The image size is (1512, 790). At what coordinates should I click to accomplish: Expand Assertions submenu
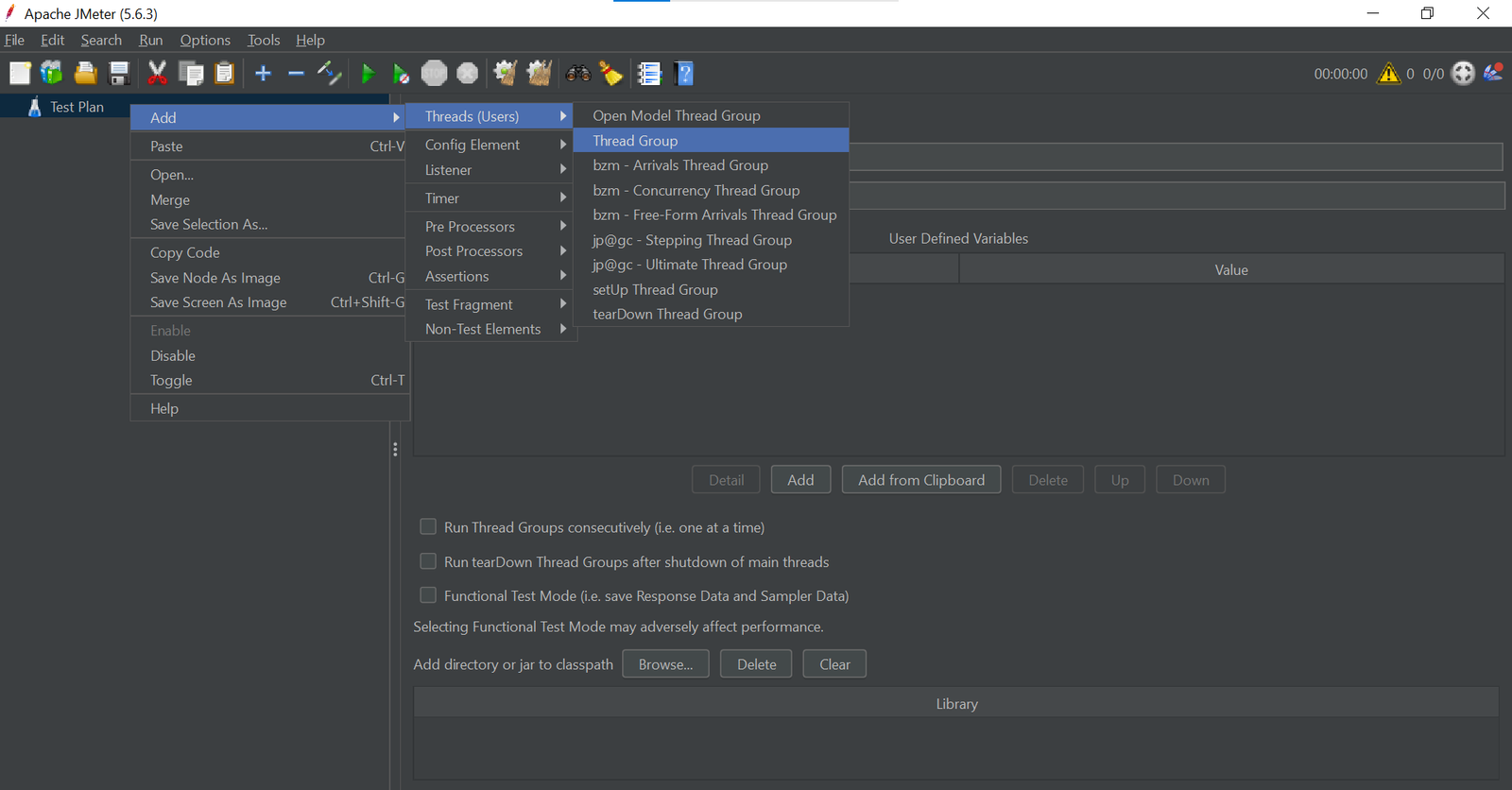(x=490, y=276)
